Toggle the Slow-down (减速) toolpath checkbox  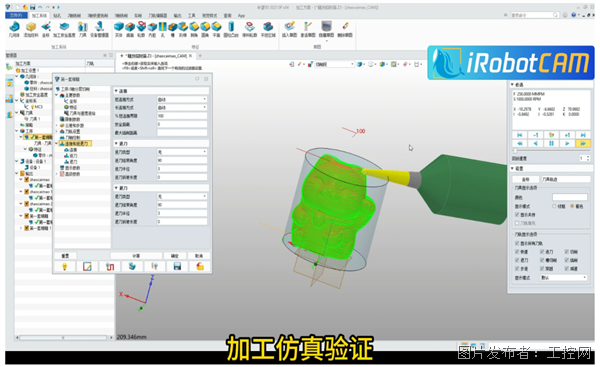coord(567,269)
